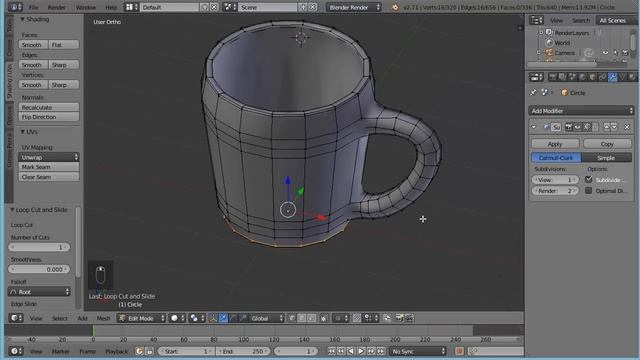Open viewport shading mode selector

tap(177, 318)
